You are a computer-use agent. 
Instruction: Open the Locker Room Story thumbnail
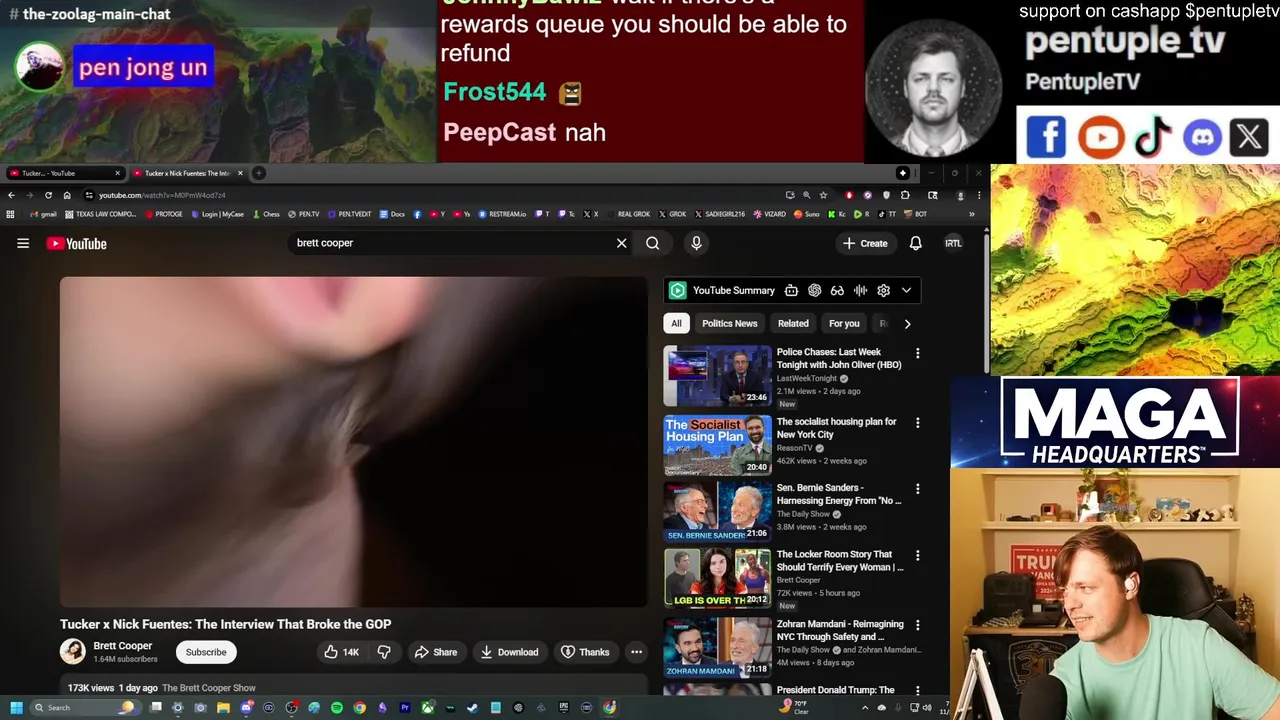pos(718,577)
